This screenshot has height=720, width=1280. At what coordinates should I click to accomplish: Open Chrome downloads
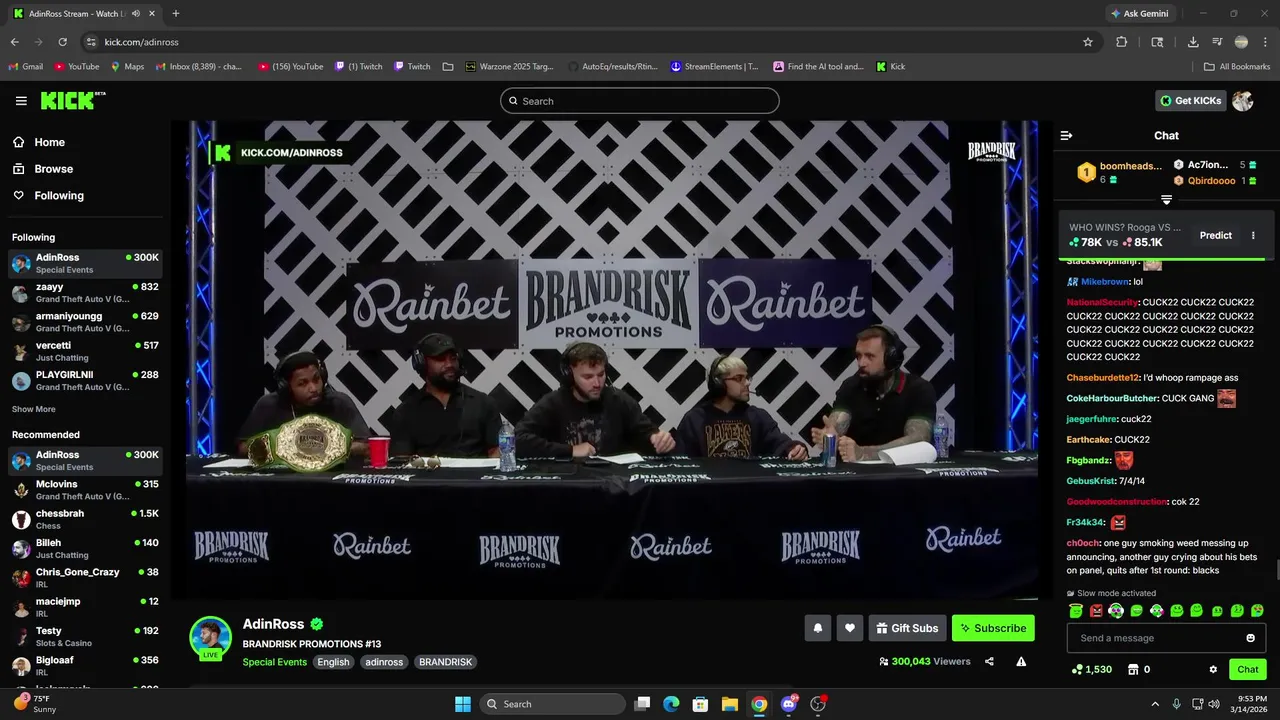tap(1193, 42)
